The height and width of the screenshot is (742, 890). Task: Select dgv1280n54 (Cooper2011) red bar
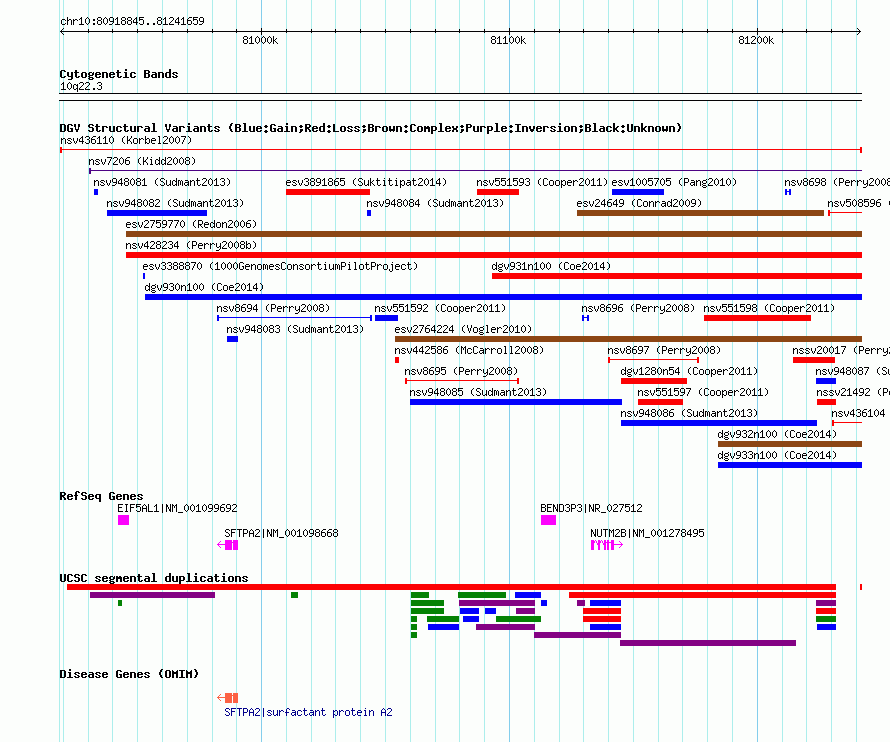pos(654,381)
